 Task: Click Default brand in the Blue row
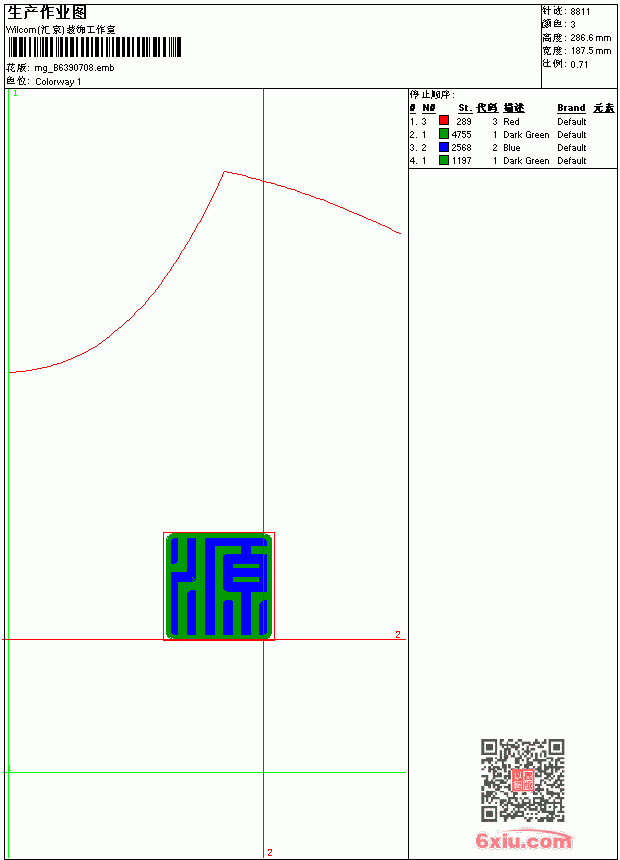pyautogui.click(x=572, y=148)
